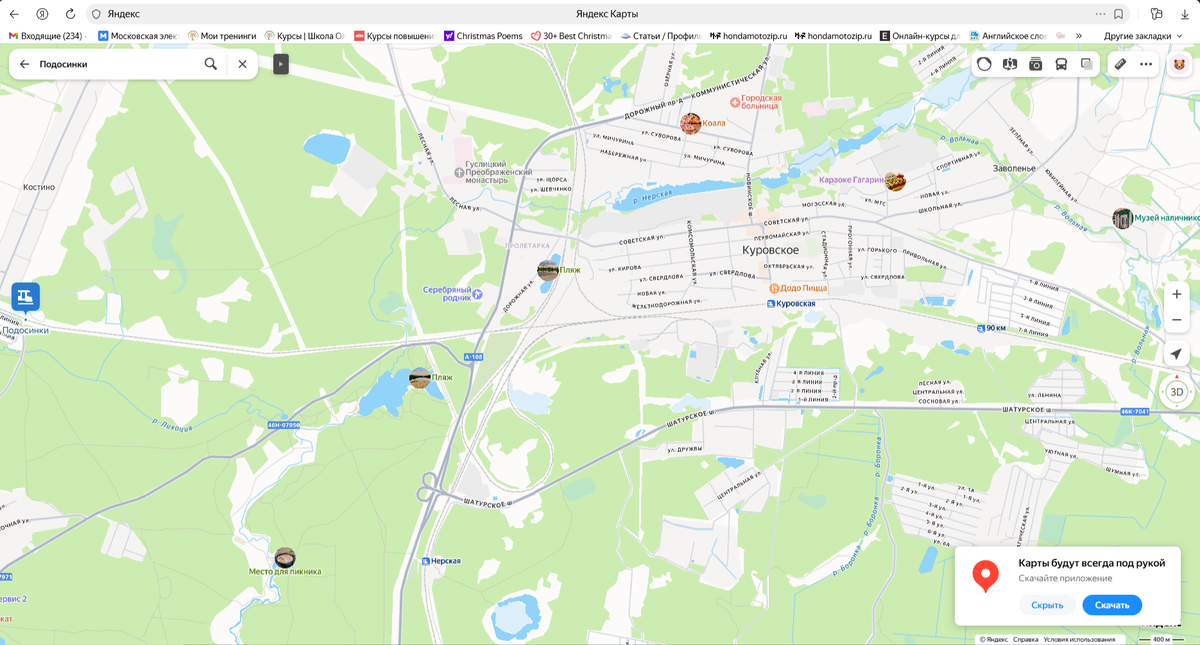This screenshot has height=645, width=1200.
Task: Select Нерская railway station
Action: (426, 561)
